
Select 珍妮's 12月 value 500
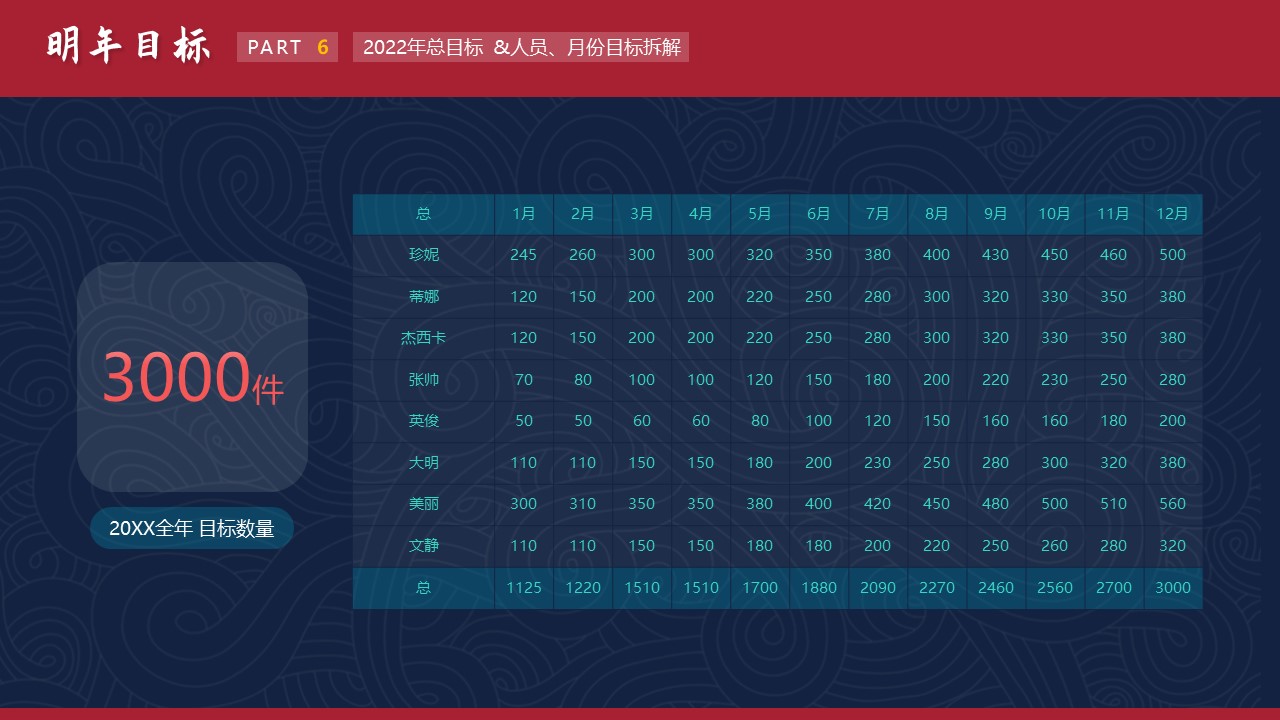1173,254
